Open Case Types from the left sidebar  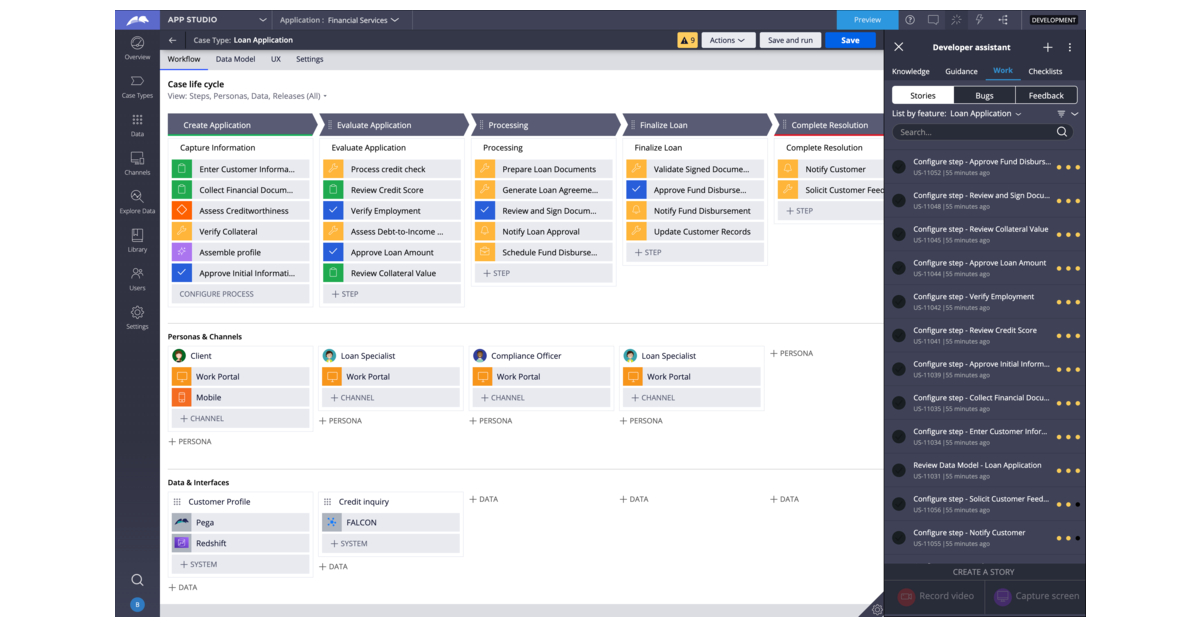[137, 88]
